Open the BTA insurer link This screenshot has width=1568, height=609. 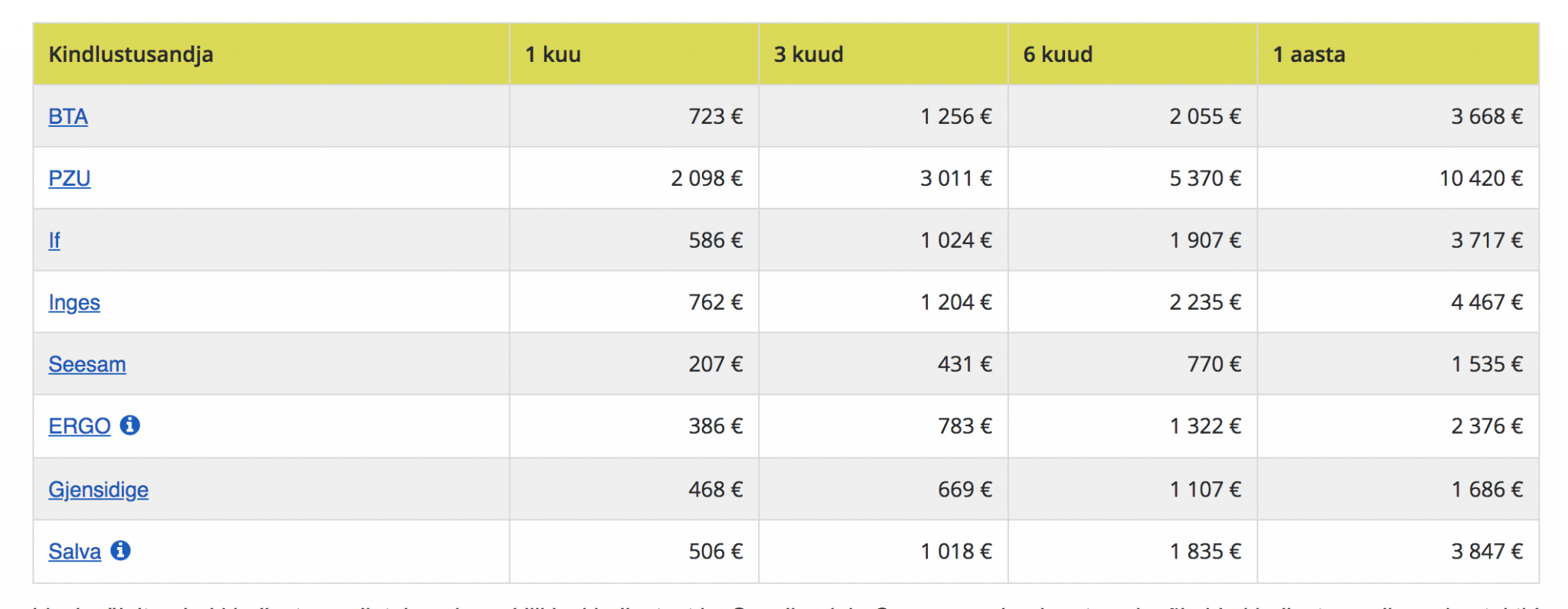68,116
